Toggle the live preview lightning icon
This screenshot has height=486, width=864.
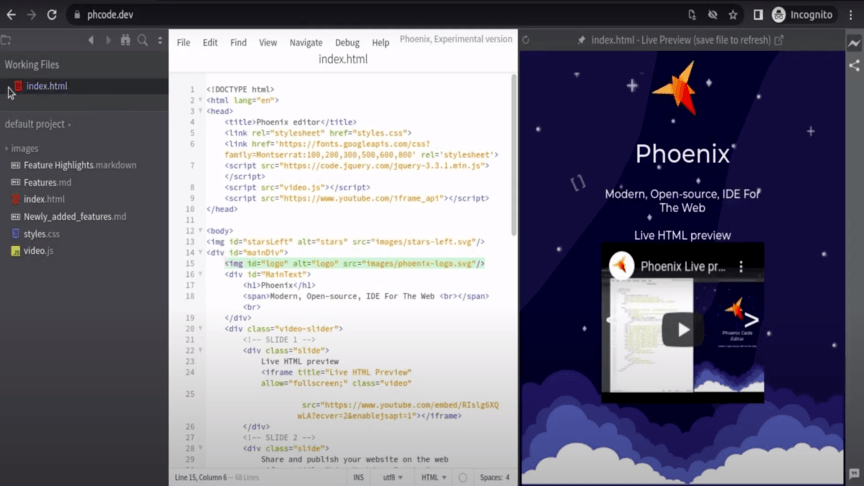pos(854,43)
